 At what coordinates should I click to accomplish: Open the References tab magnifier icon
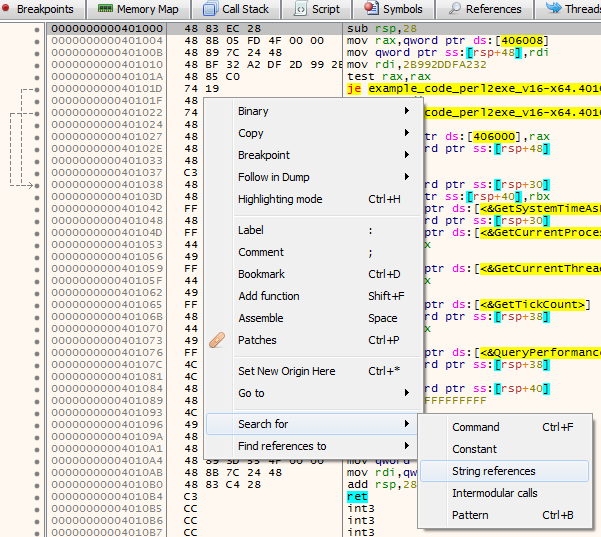tap(455, 9)
